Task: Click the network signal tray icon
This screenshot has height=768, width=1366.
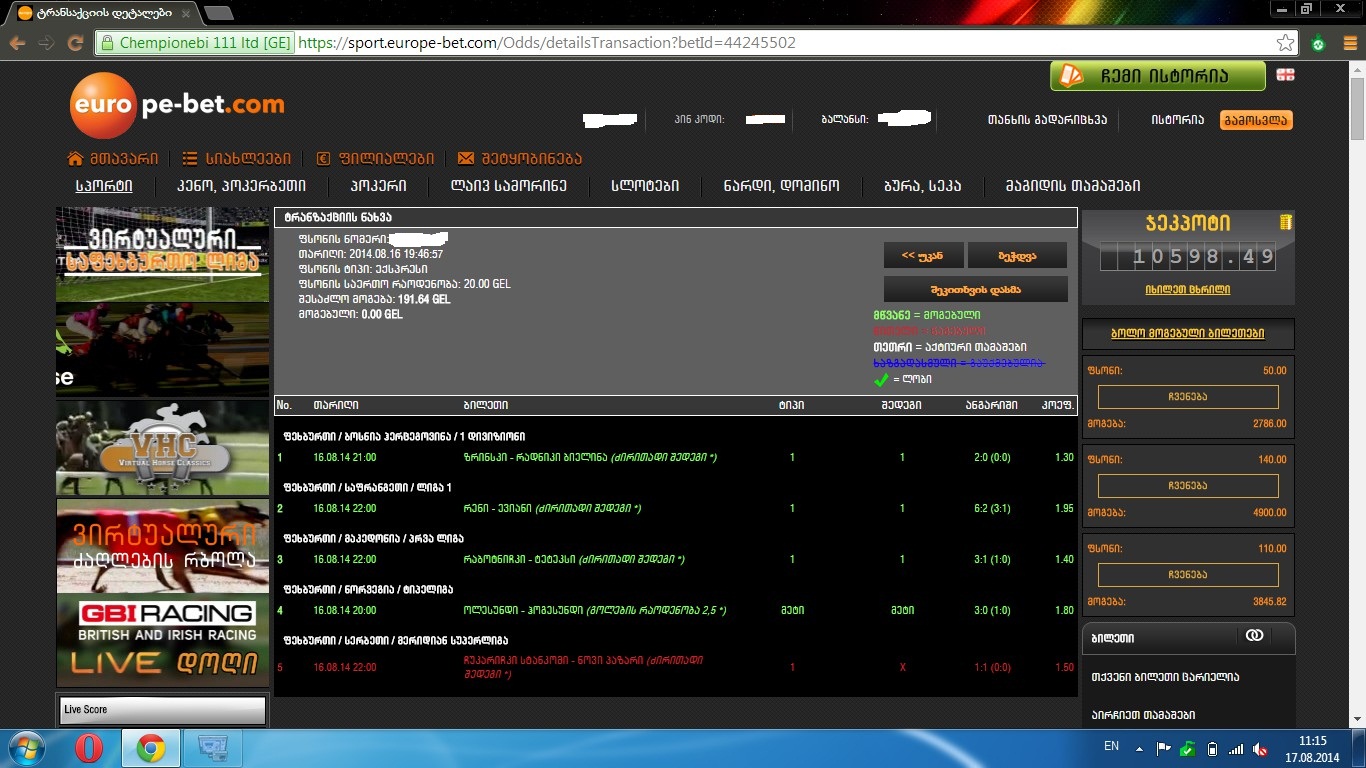Action: click(1237, 748)
